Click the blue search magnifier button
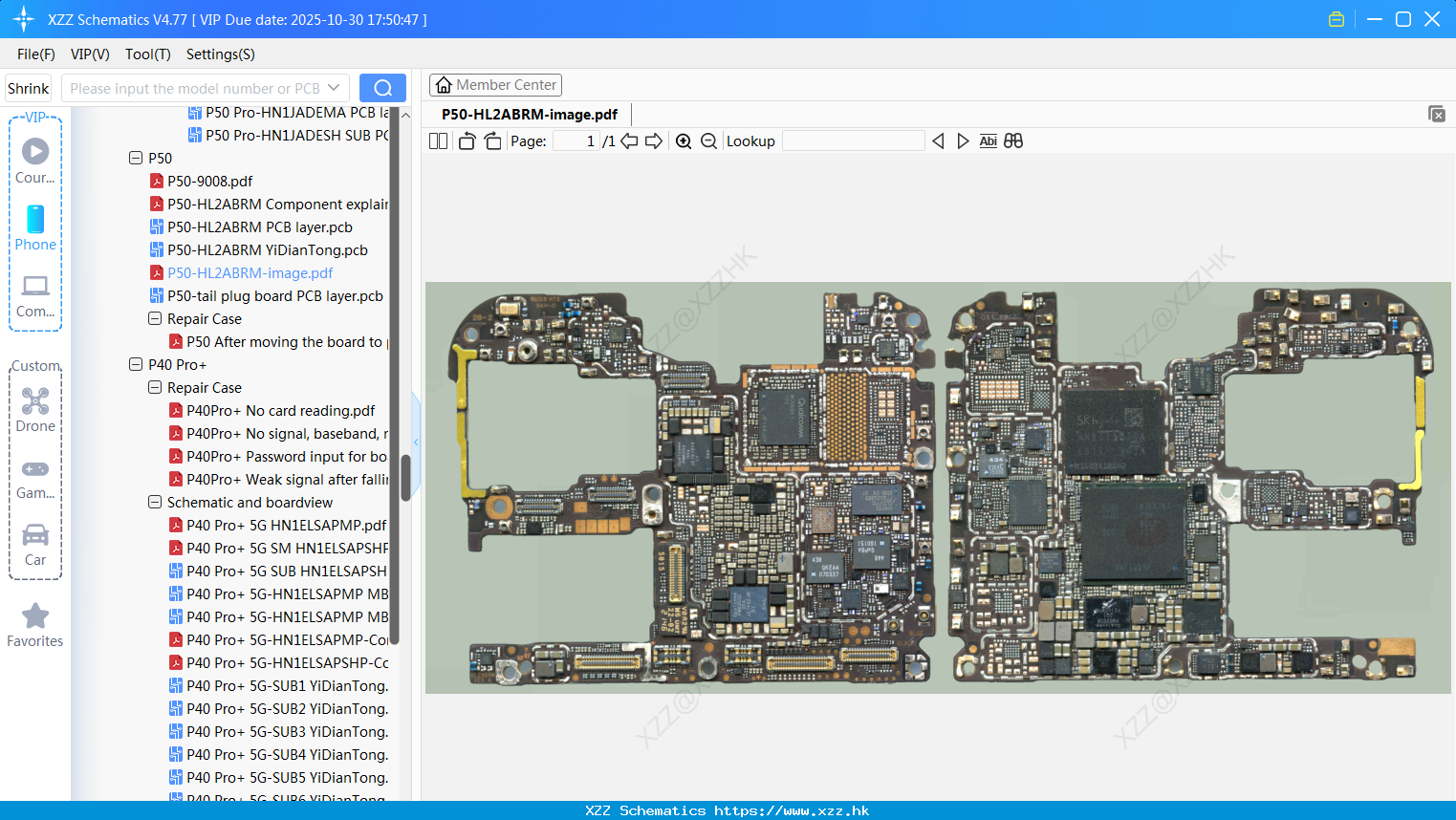 click(382, 88)
